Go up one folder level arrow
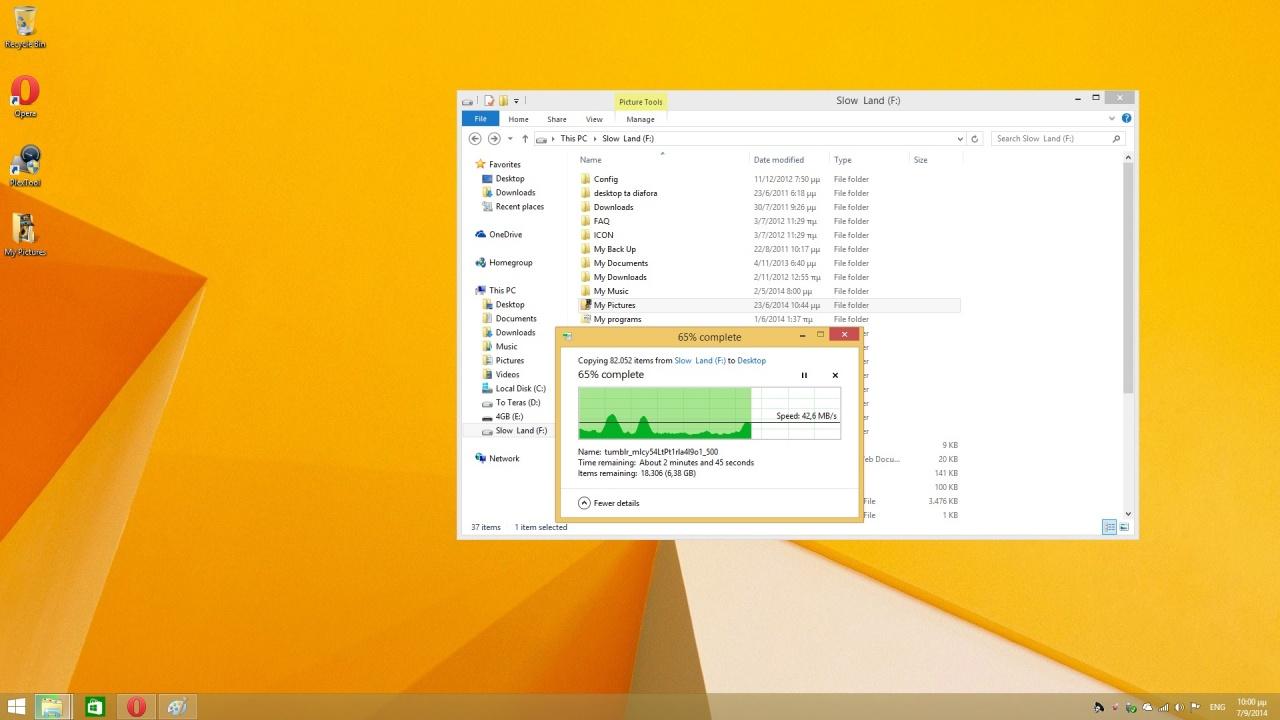1280x720 pixels. 525,139
